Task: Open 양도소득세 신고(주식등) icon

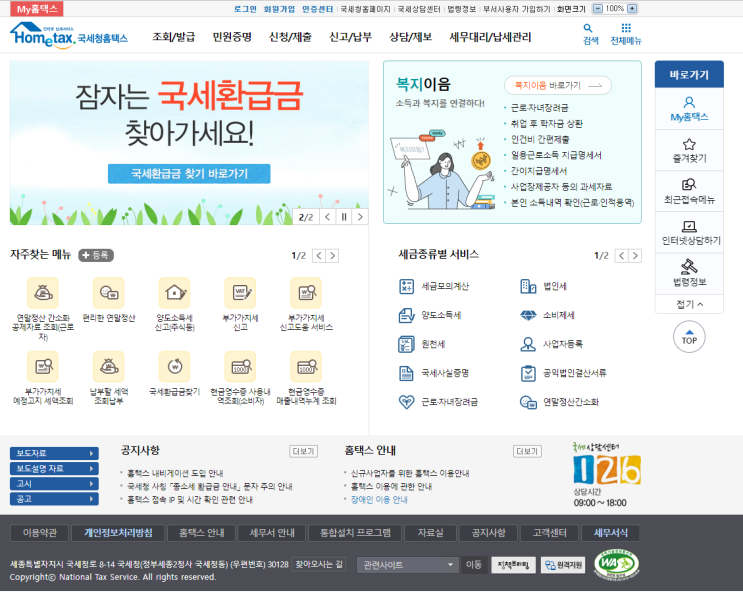Action: click(x=174, y=293)
